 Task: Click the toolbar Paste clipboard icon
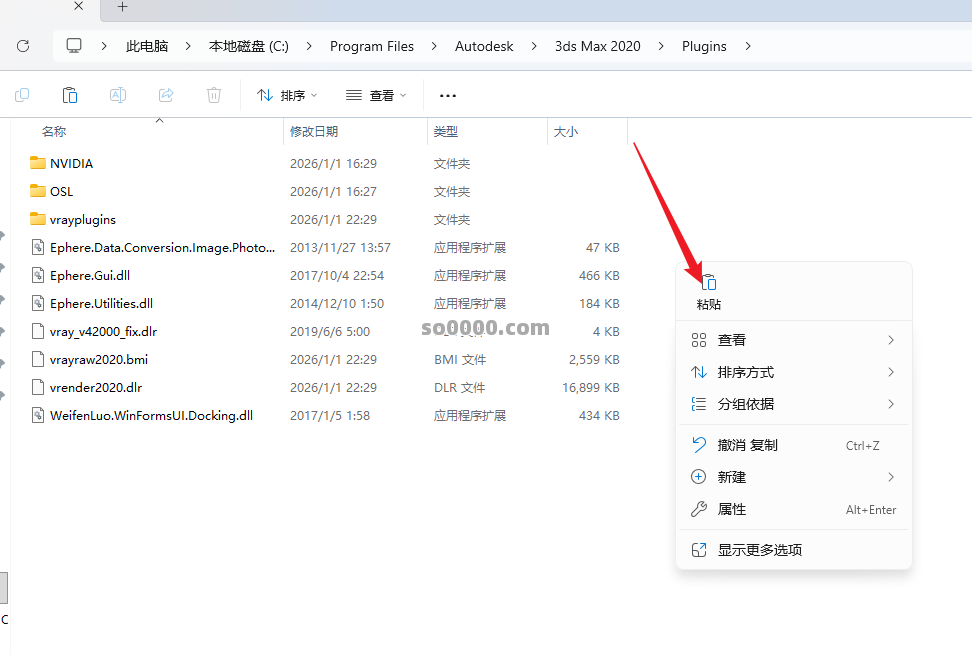coord(70,95)
